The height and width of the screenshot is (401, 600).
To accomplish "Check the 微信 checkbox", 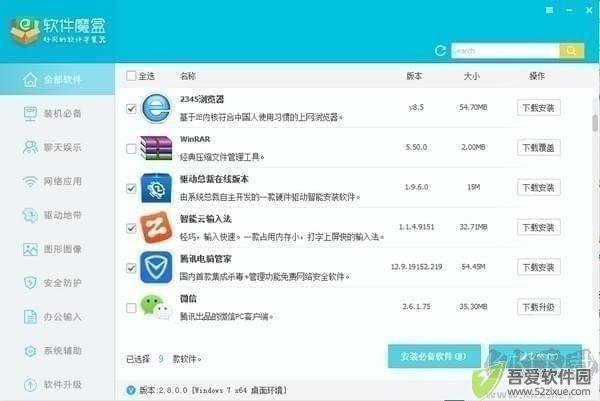I will coord(131,308).
